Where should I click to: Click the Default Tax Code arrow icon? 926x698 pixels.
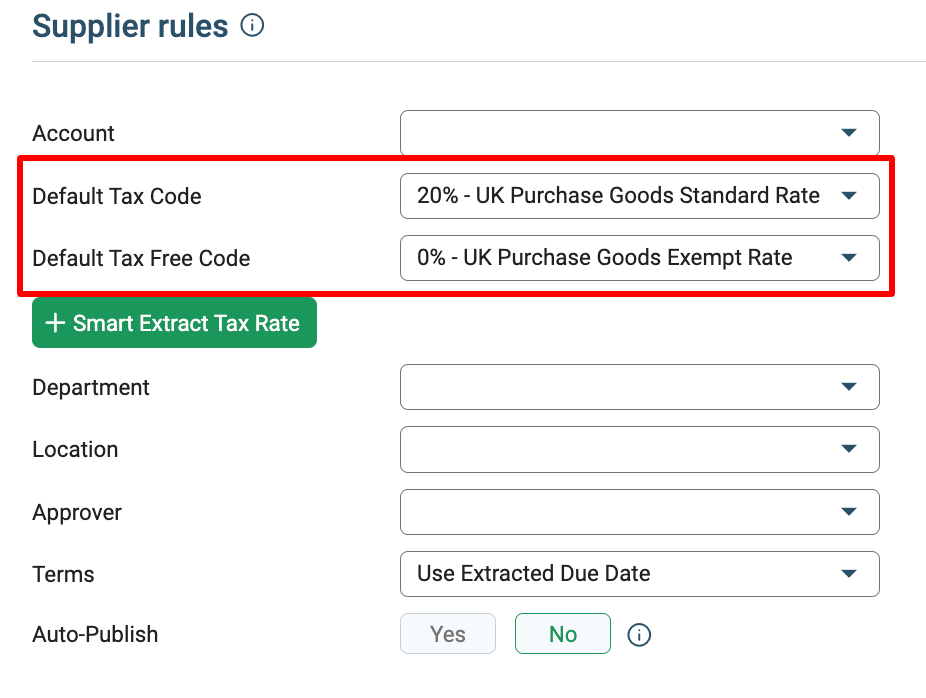click(x=849, y=195)
